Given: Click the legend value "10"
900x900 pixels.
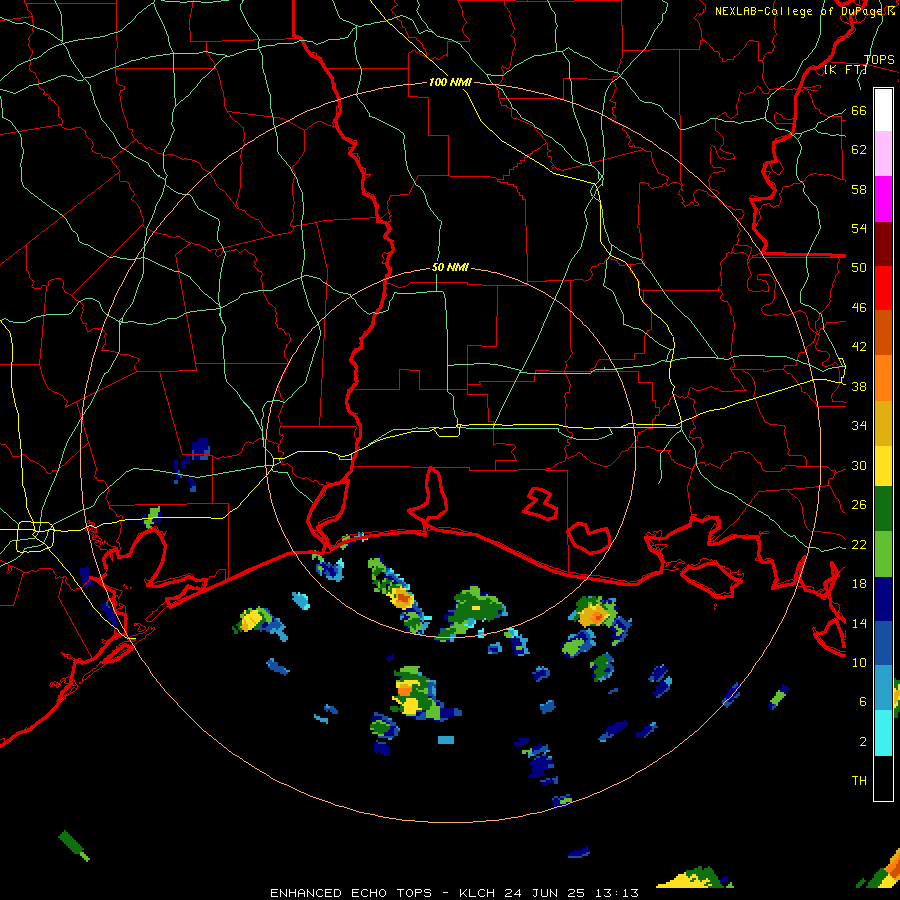Looking at the screenshot, I should pos(859,663).
